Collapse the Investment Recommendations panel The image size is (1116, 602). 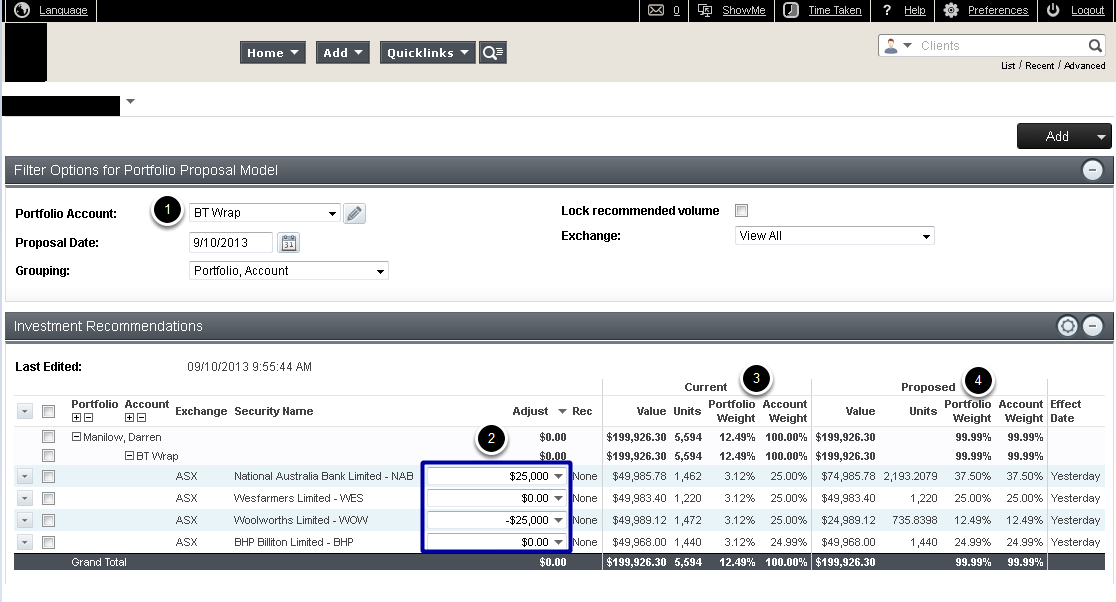click(x=1093, y=326)
